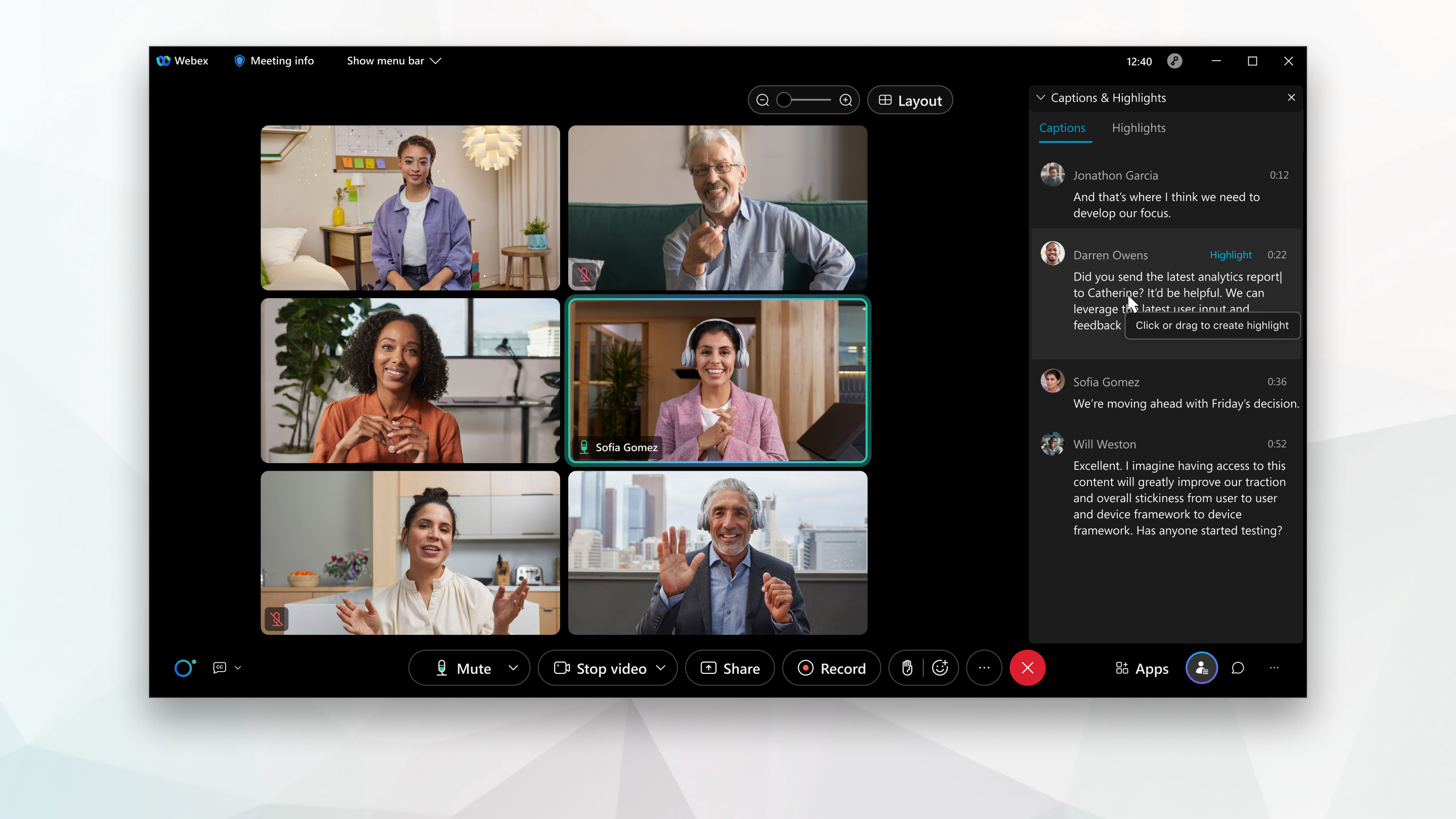Click the Reactions emoji icon

point(941,668)
